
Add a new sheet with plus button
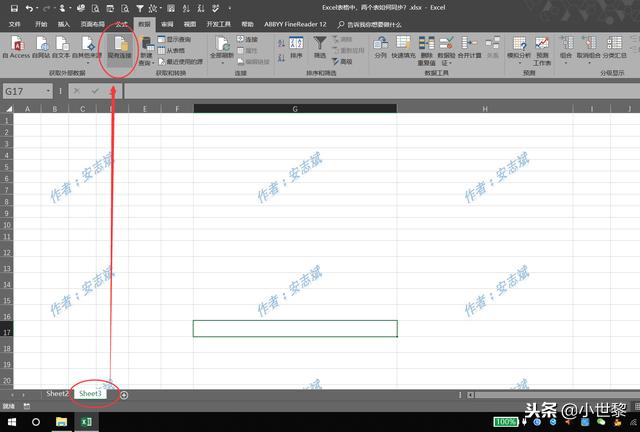pyautogui.click(x=124, y=395)
